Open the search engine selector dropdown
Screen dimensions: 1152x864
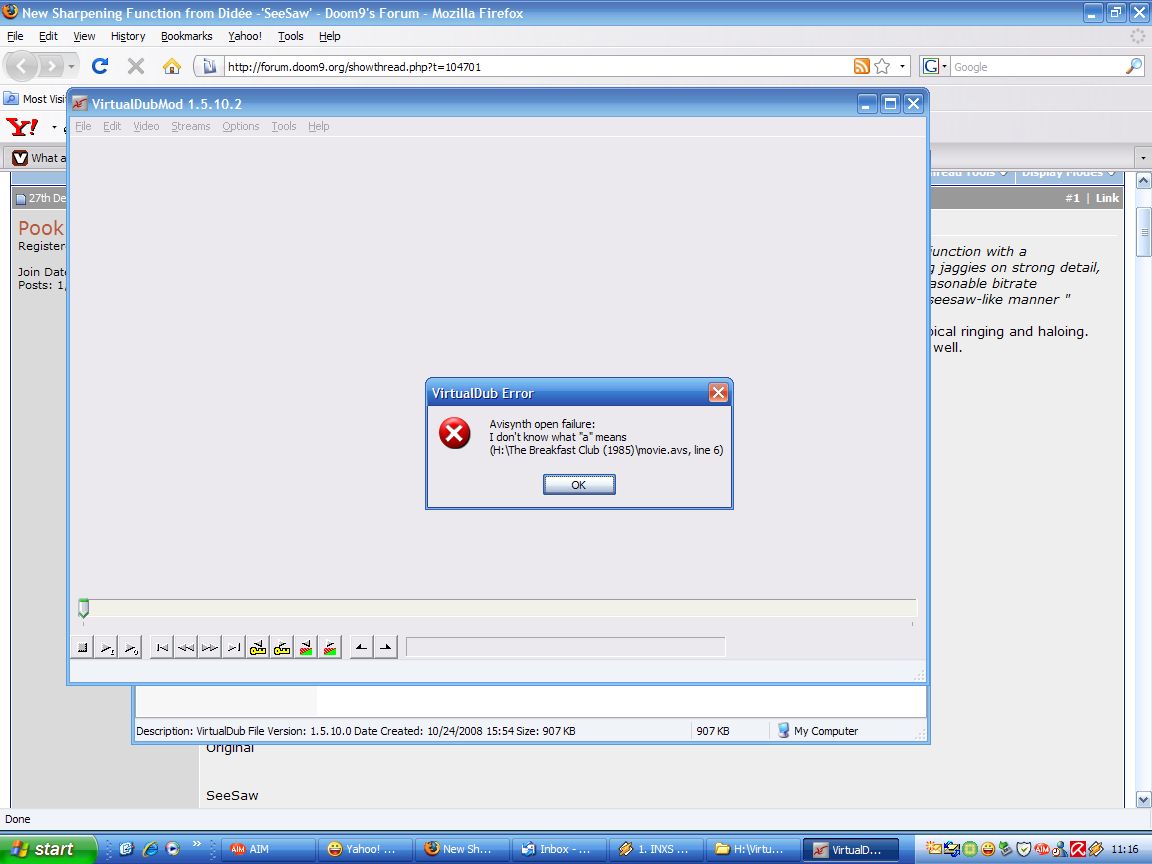tap(935, 66)
